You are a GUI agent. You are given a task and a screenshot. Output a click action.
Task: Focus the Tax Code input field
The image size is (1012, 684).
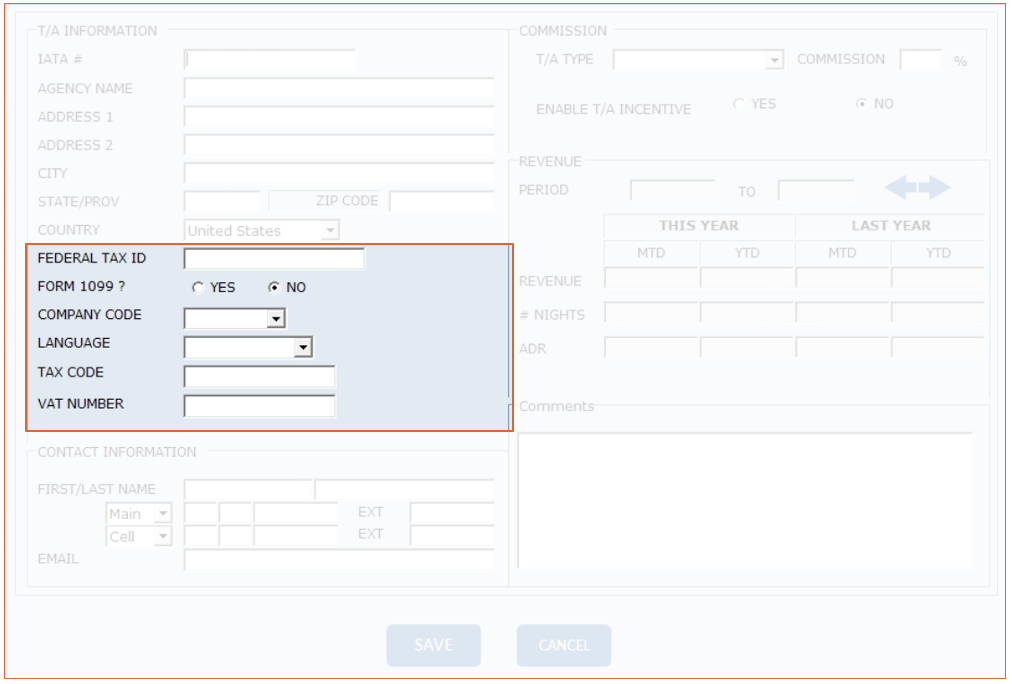[x=259, y=377]
